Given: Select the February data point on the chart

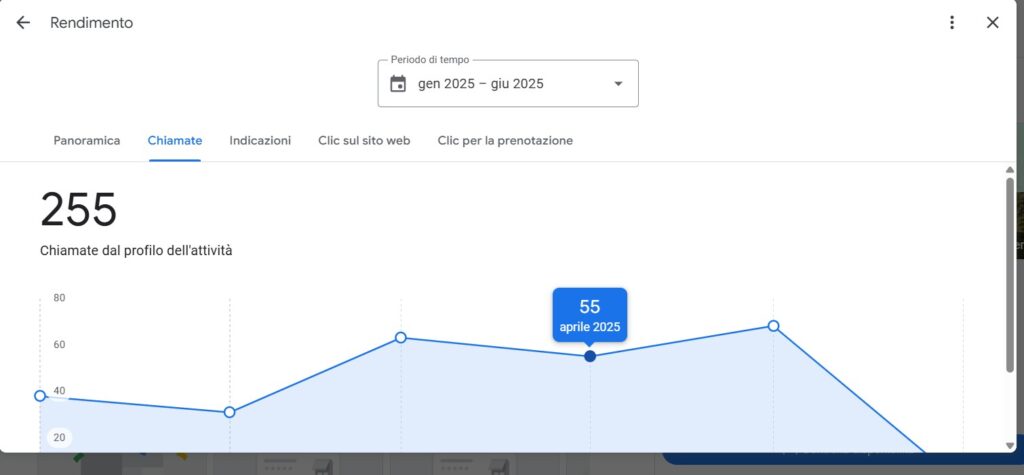Looking at the screenshot, I should pyautogui.click(x=230, y=412).
